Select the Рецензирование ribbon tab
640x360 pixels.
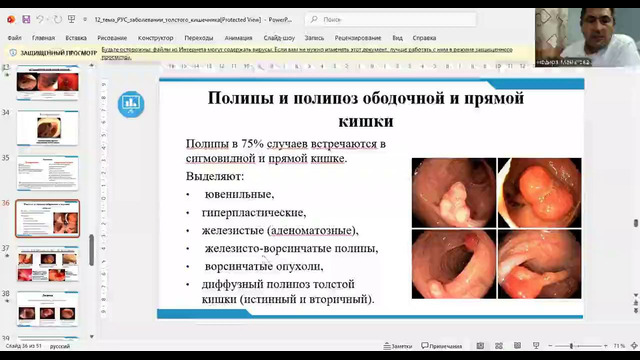[x=358, y=38]
